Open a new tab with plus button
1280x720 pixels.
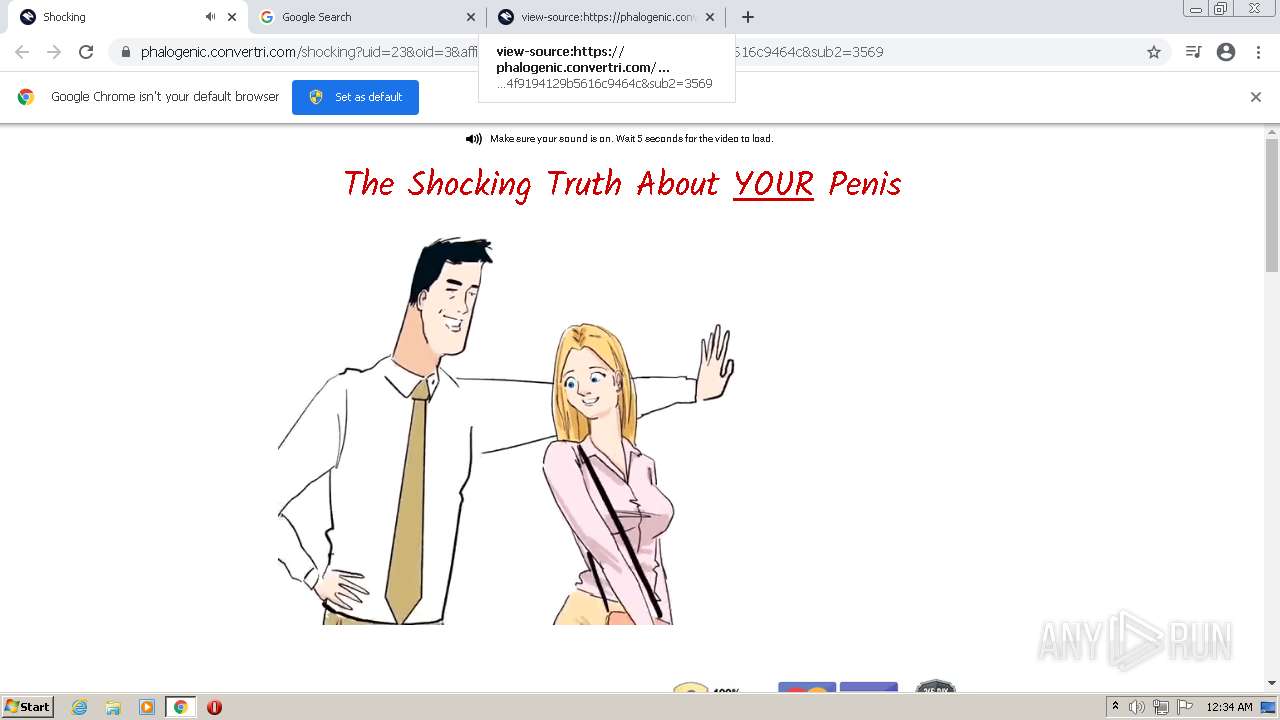tap(748, 17)
